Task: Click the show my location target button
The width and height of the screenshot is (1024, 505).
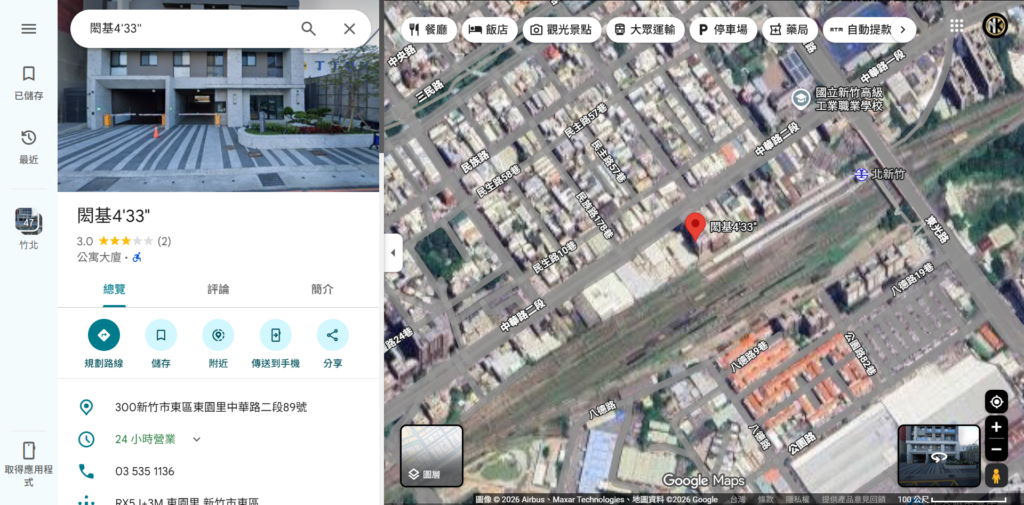Action: (997, 402)
